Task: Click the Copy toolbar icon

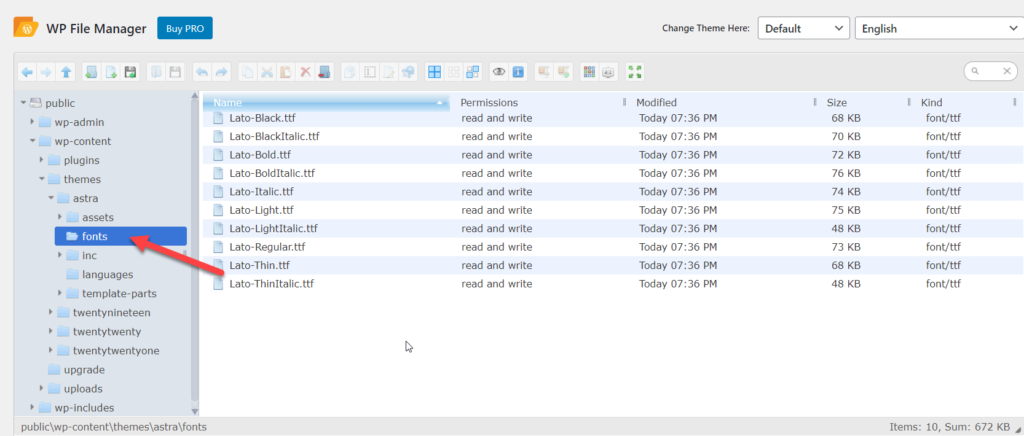Action: point(248,72)
